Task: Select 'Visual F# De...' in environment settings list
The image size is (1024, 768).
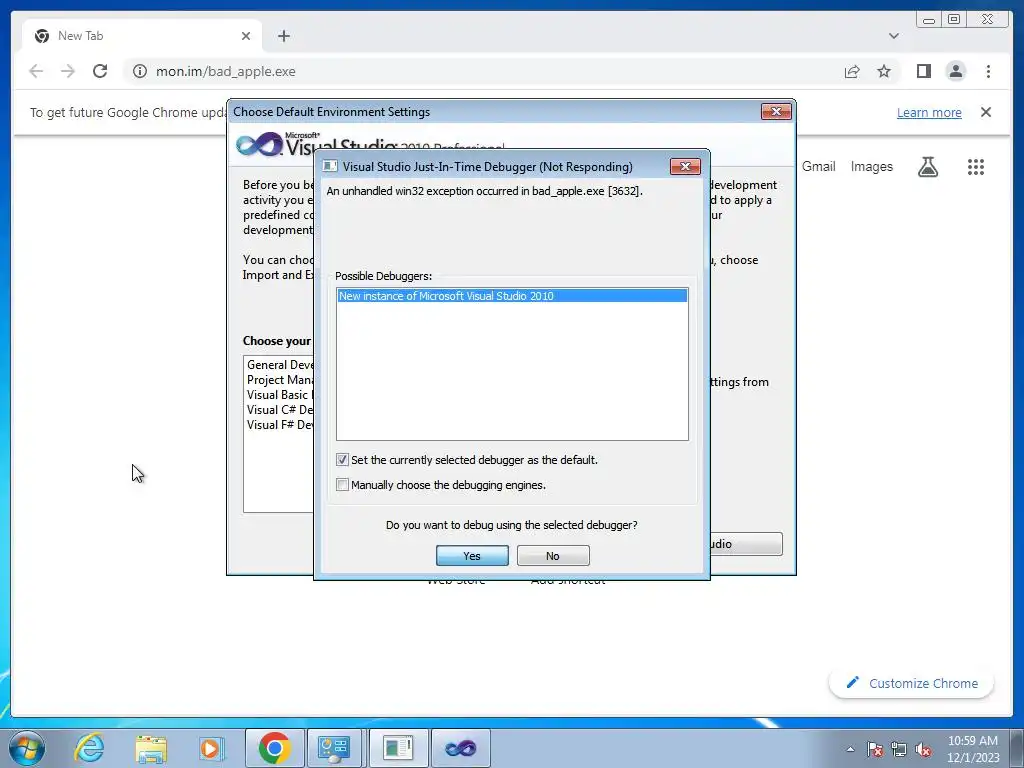Action: click(280, 425)
